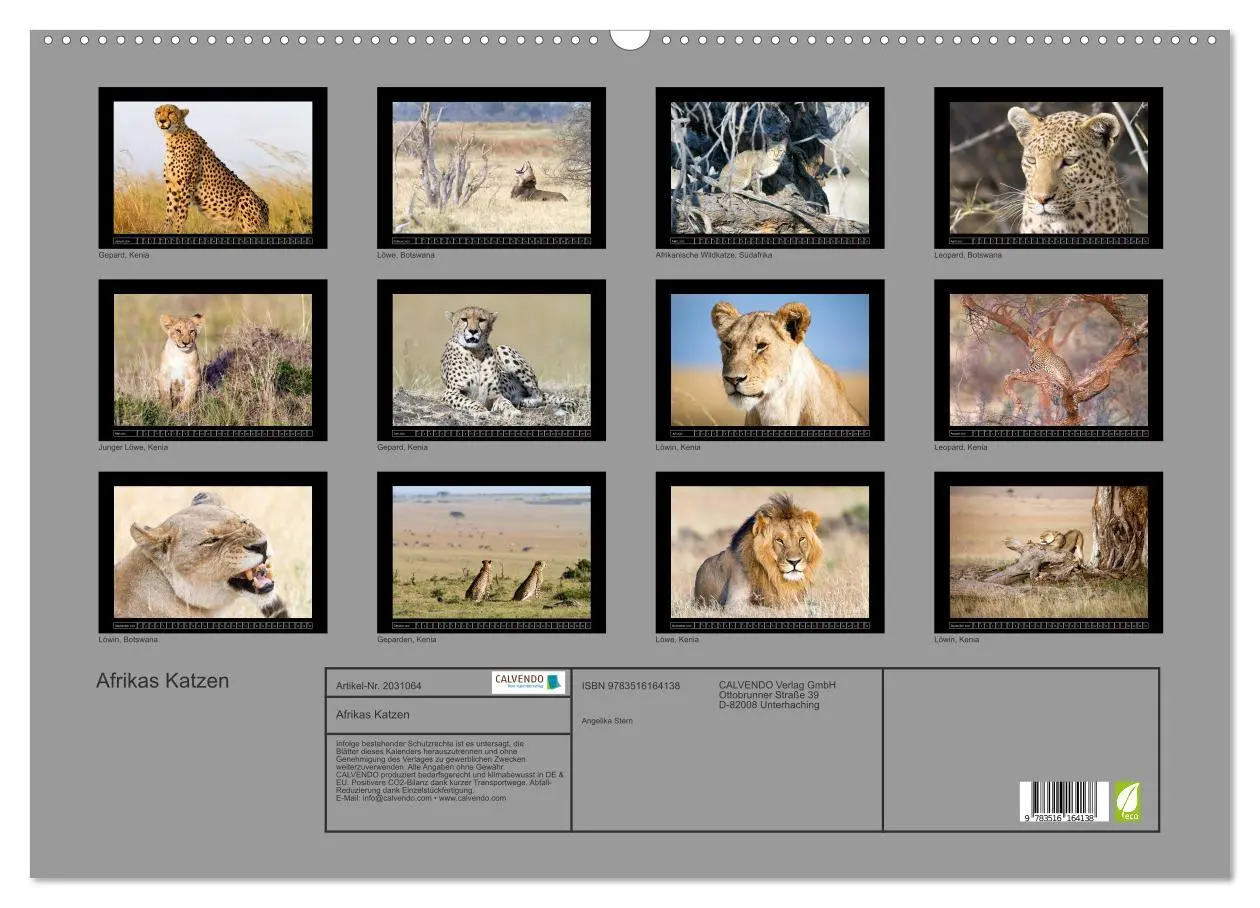Click the large 'Afrikas Katzen' title
The height and width of the screenshot is (908, 1260).
(163, 681)
